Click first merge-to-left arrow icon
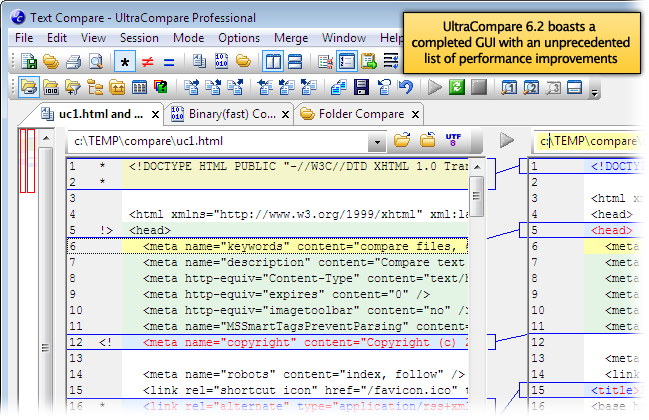The width and height of the screenshot is (649, 420). pos(265,87)
